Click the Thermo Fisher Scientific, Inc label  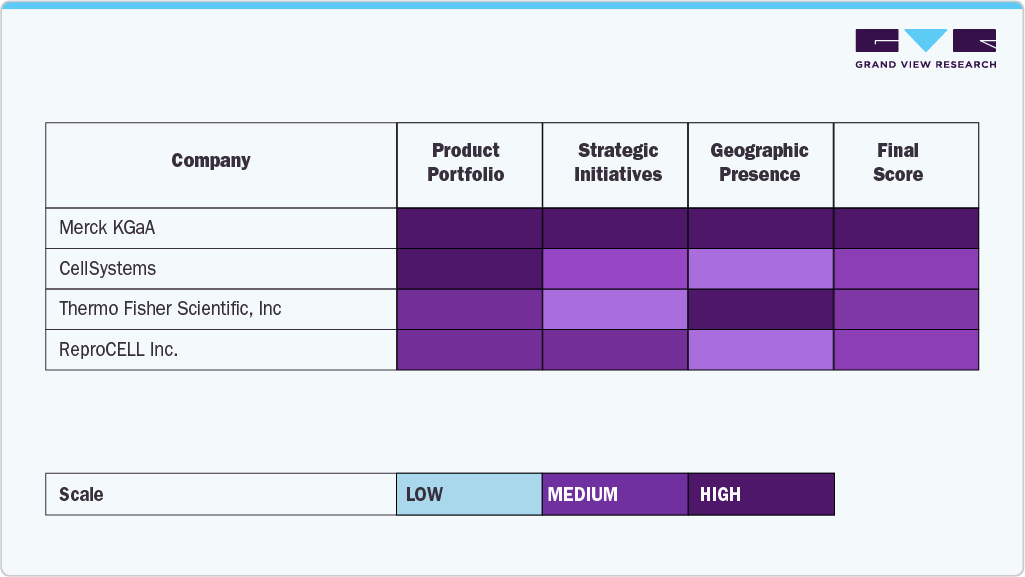coord(170,309)
